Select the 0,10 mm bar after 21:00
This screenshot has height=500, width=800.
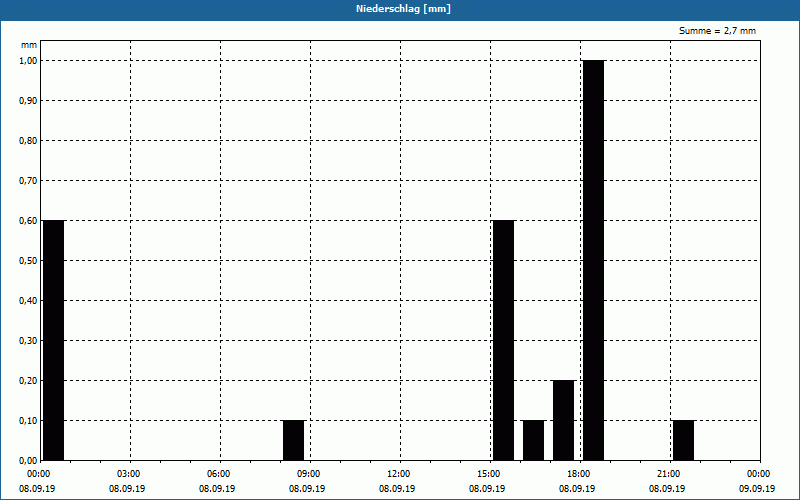coord(684,440)
